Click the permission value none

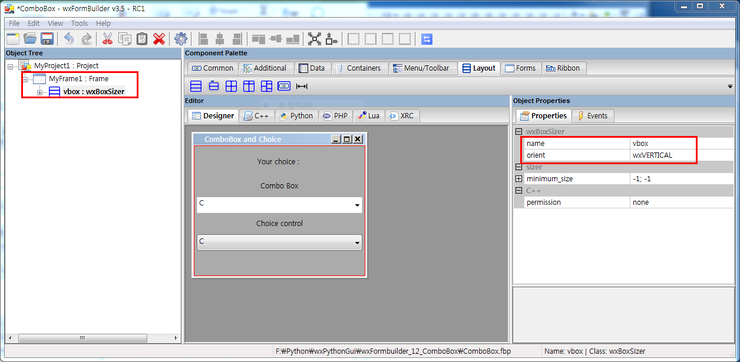click(682, 202)
